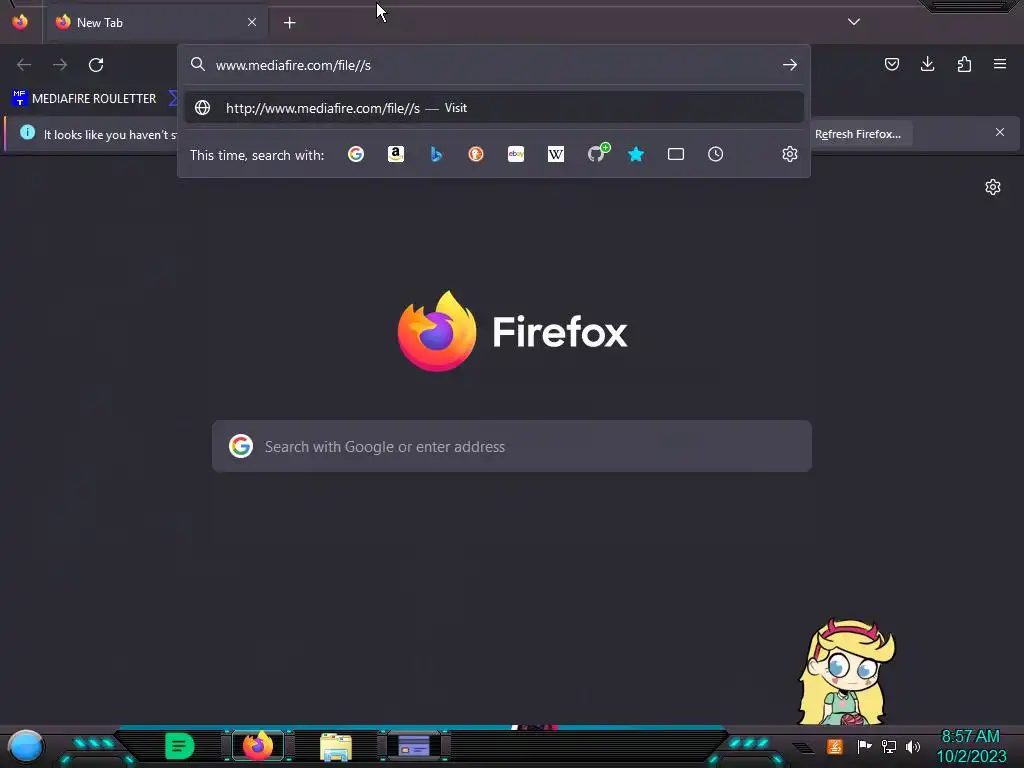Viewport: 1024px width, 768px height.
Task: Open the Extensions puzzle icon
Action: coord(964,64)
